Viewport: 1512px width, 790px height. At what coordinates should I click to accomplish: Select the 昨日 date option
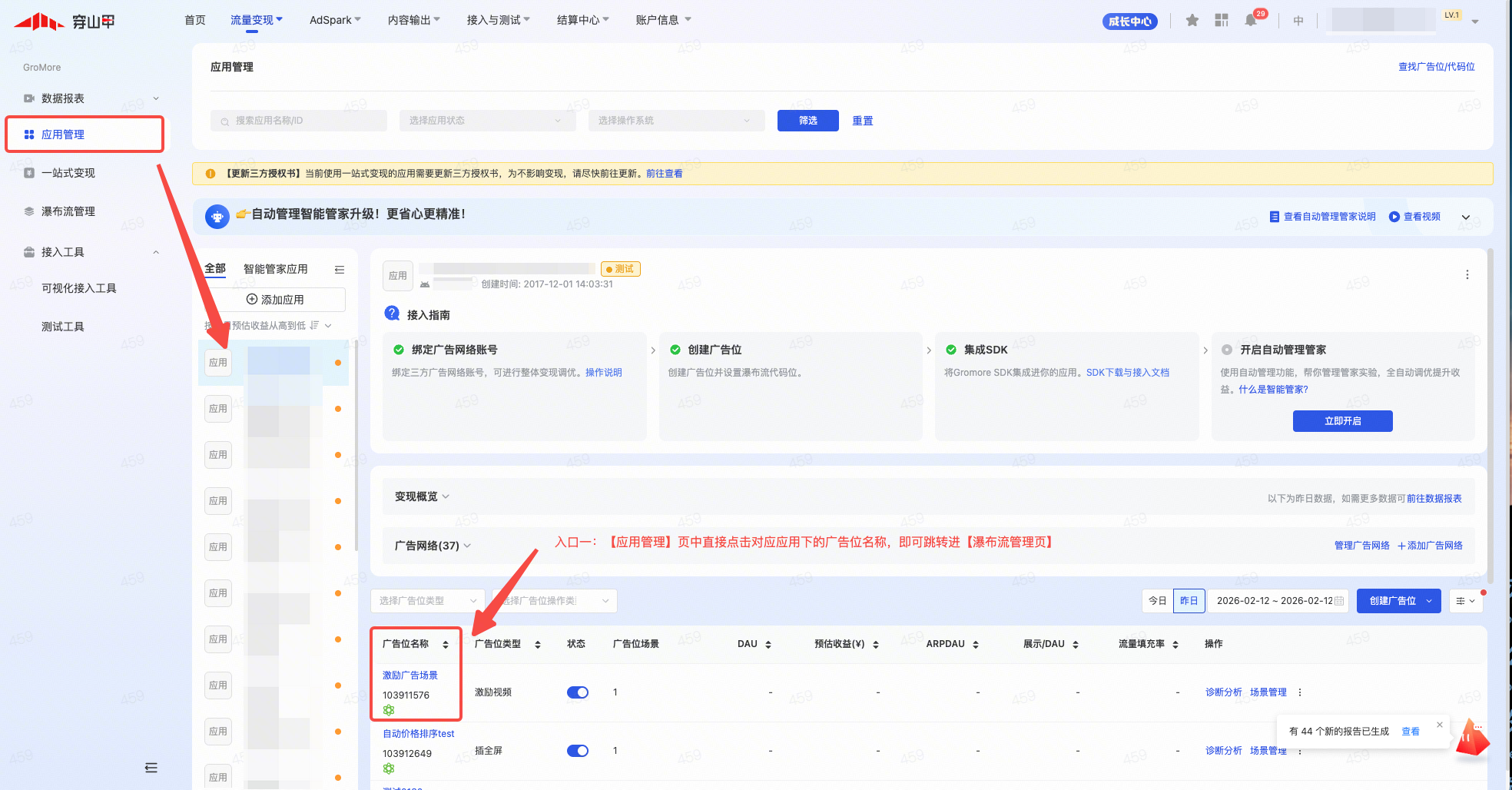(x=1189, y=601)
